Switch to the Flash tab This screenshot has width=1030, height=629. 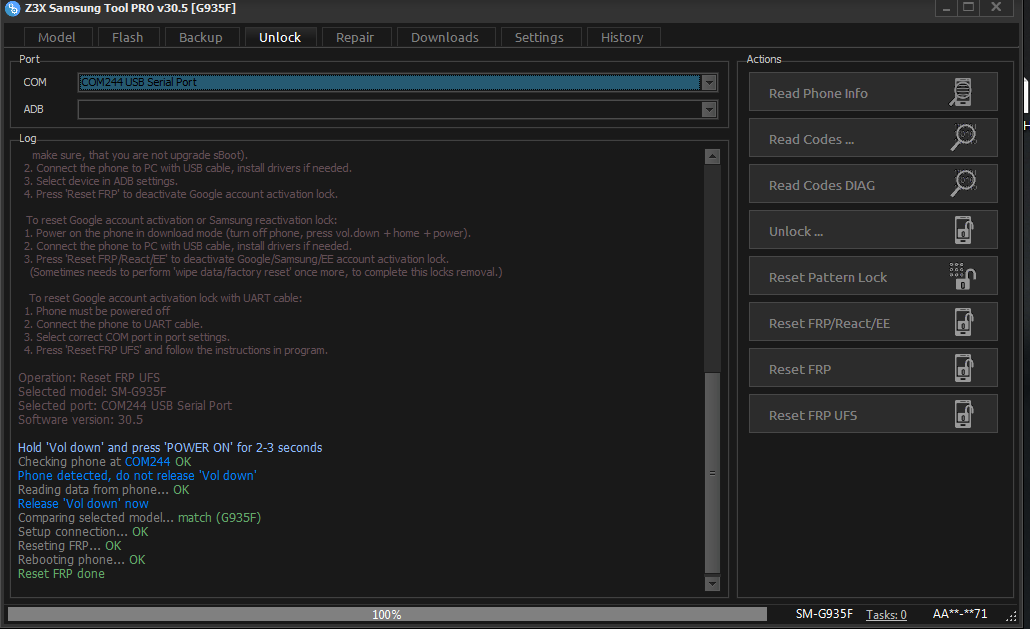point(127,37)
